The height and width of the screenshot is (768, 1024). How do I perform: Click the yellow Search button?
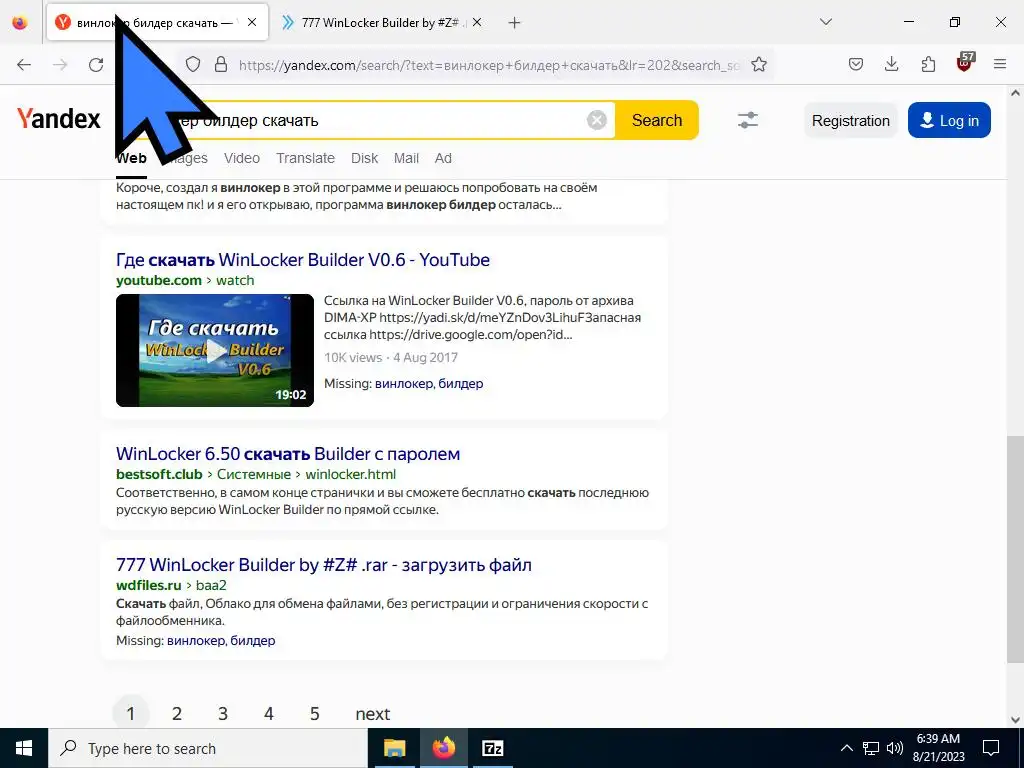tap(657, 120)
